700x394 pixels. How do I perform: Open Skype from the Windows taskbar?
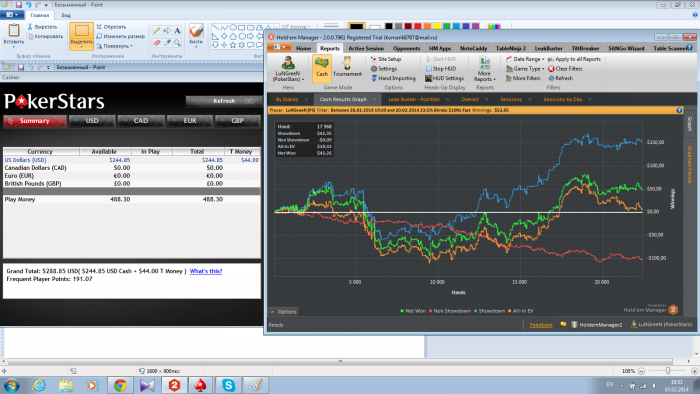click(x=228, y=385)
